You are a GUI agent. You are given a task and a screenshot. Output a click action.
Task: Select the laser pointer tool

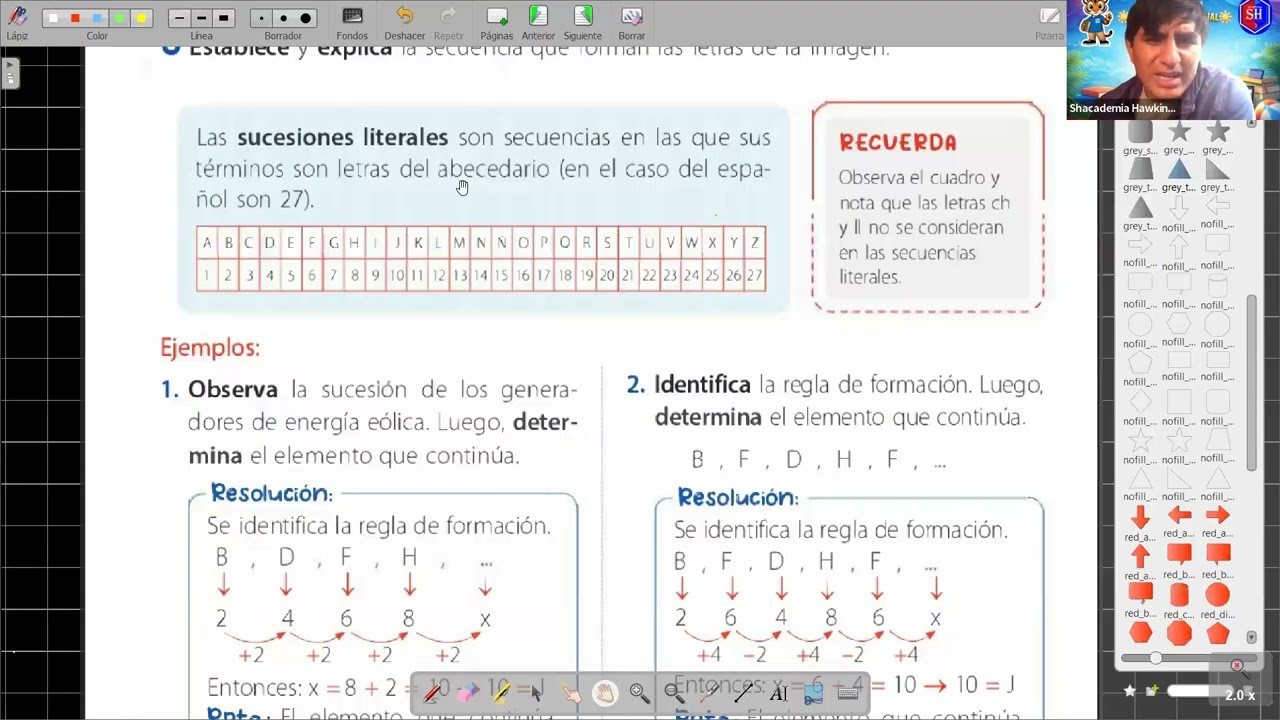pos(708,692)
